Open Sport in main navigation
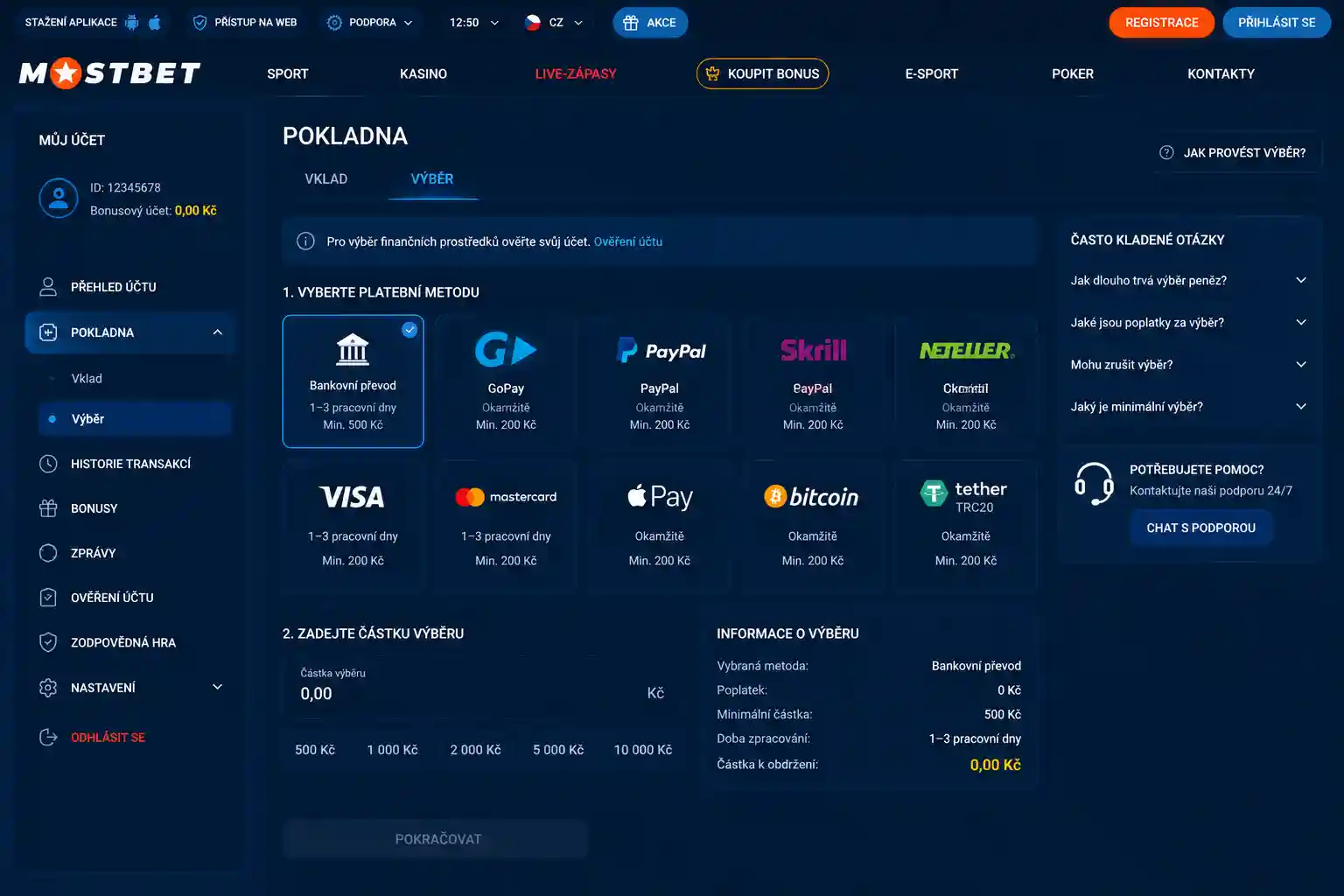1344x896 pixels. (x=288, y=74)
